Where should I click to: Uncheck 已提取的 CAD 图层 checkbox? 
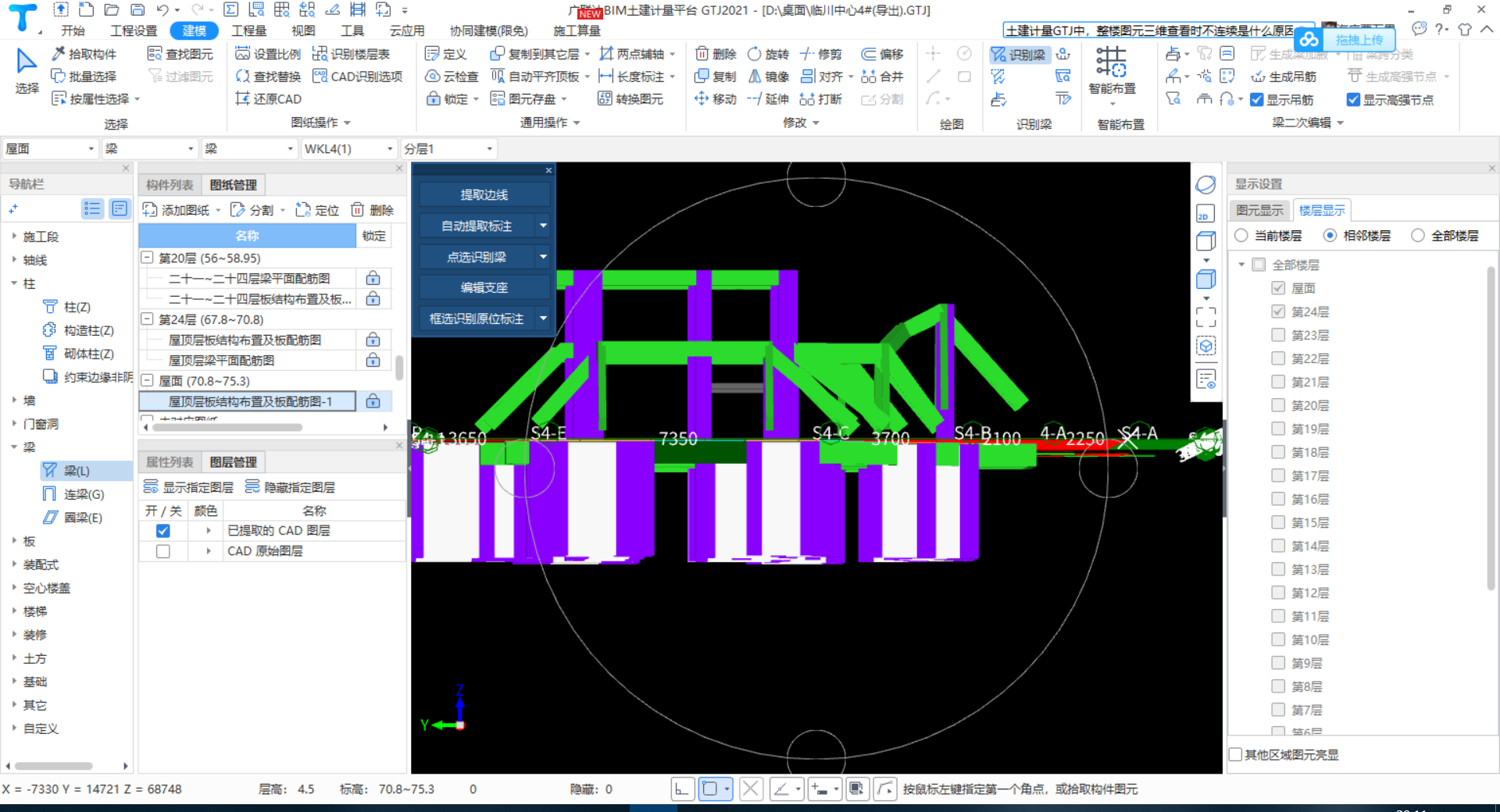coord(162,531)
